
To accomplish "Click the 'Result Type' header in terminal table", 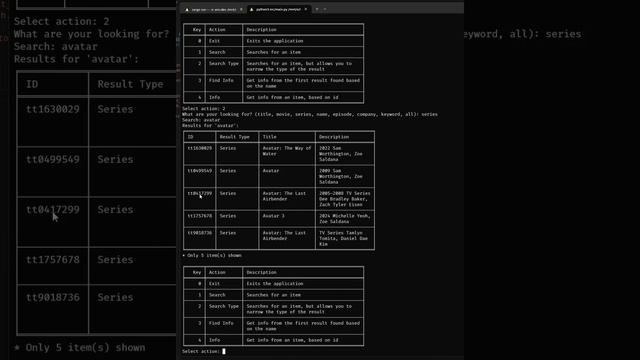I will point(234,137).
